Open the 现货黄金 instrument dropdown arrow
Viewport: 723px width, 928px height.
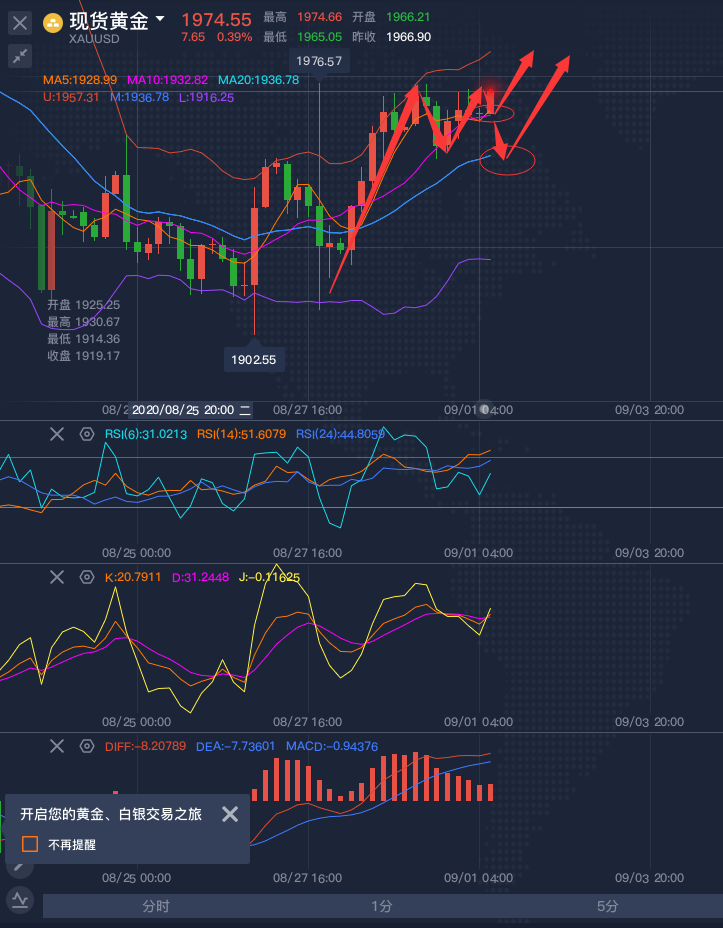click(160, 20)
